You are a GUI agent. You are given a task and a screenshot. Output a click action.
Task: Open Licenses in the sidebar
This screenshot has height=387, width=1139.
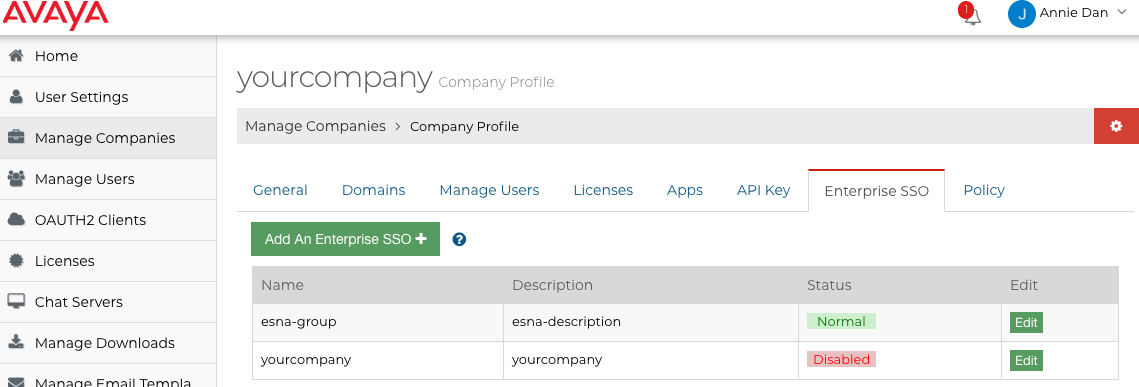(108, 261)
